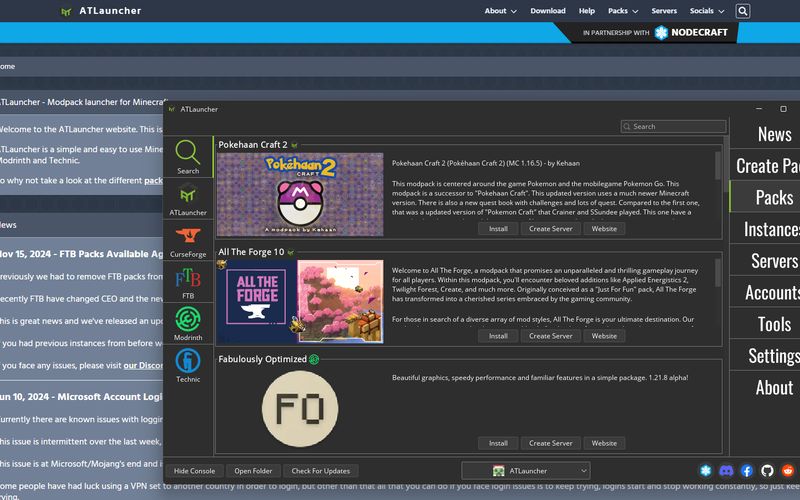800x500 pixels.
Task: Switch to the Accounts tab
Action: pos(765,292)
